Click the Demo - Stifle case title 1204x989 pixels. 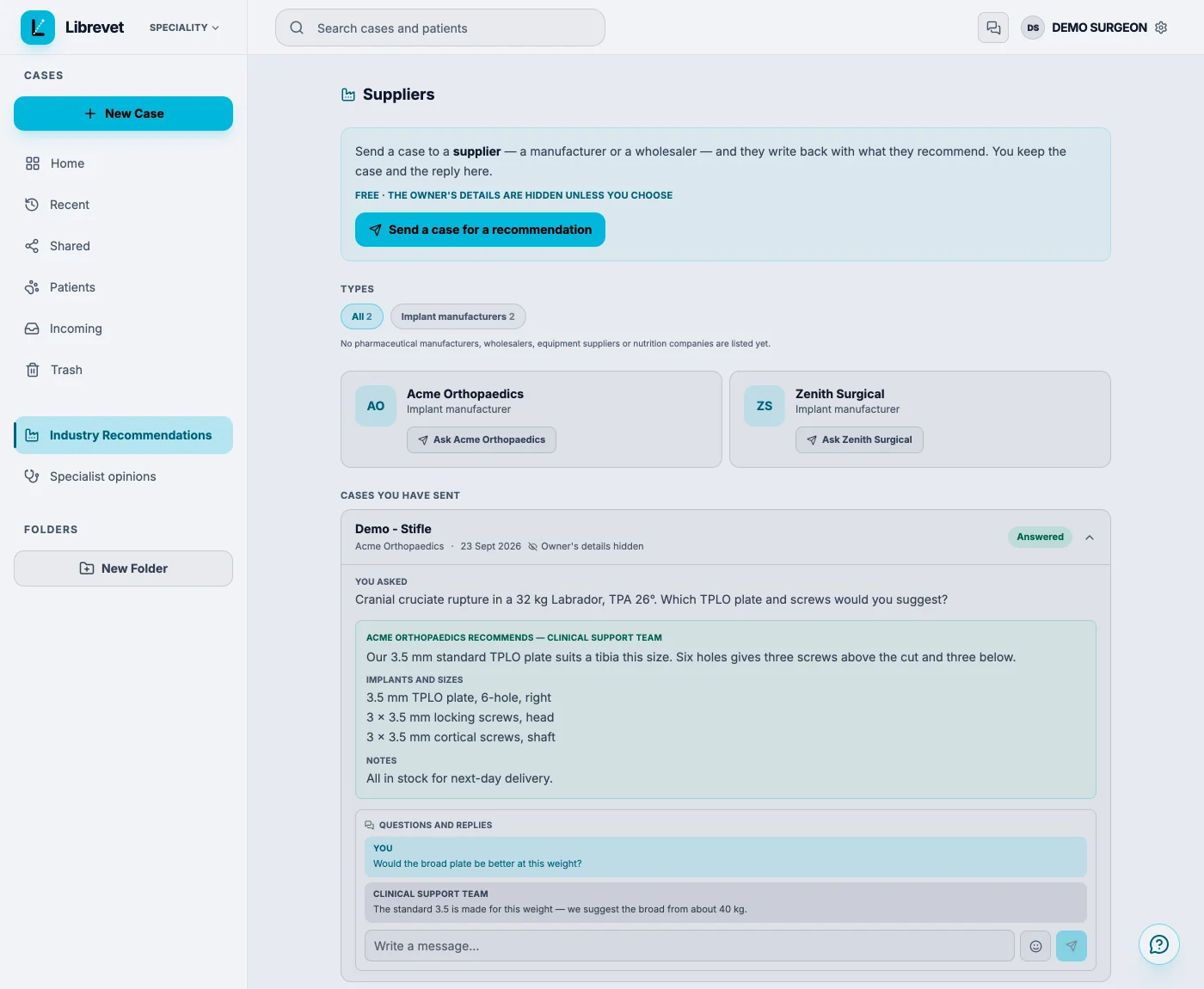[393, 529]
